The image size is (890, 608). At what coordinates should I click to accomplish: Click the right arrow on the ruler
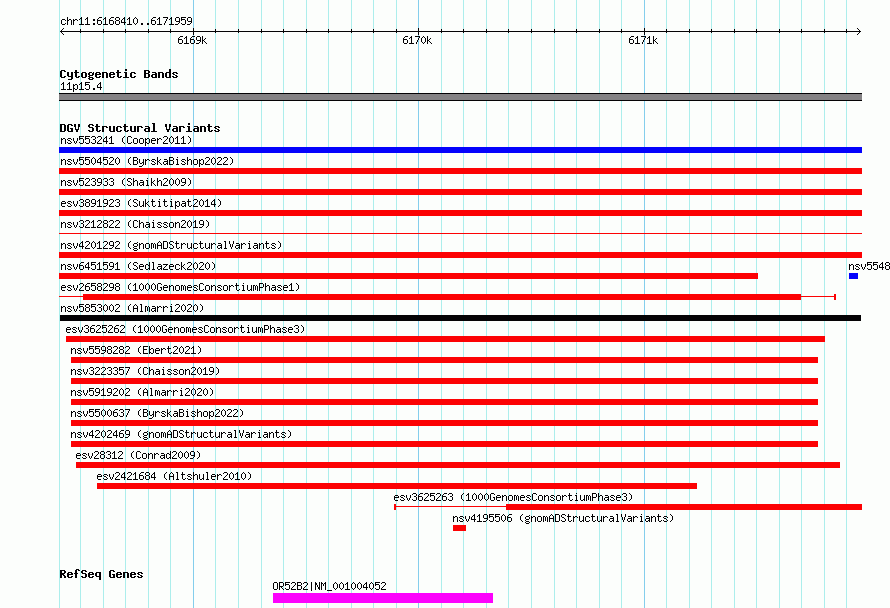[x=858, y=32]
